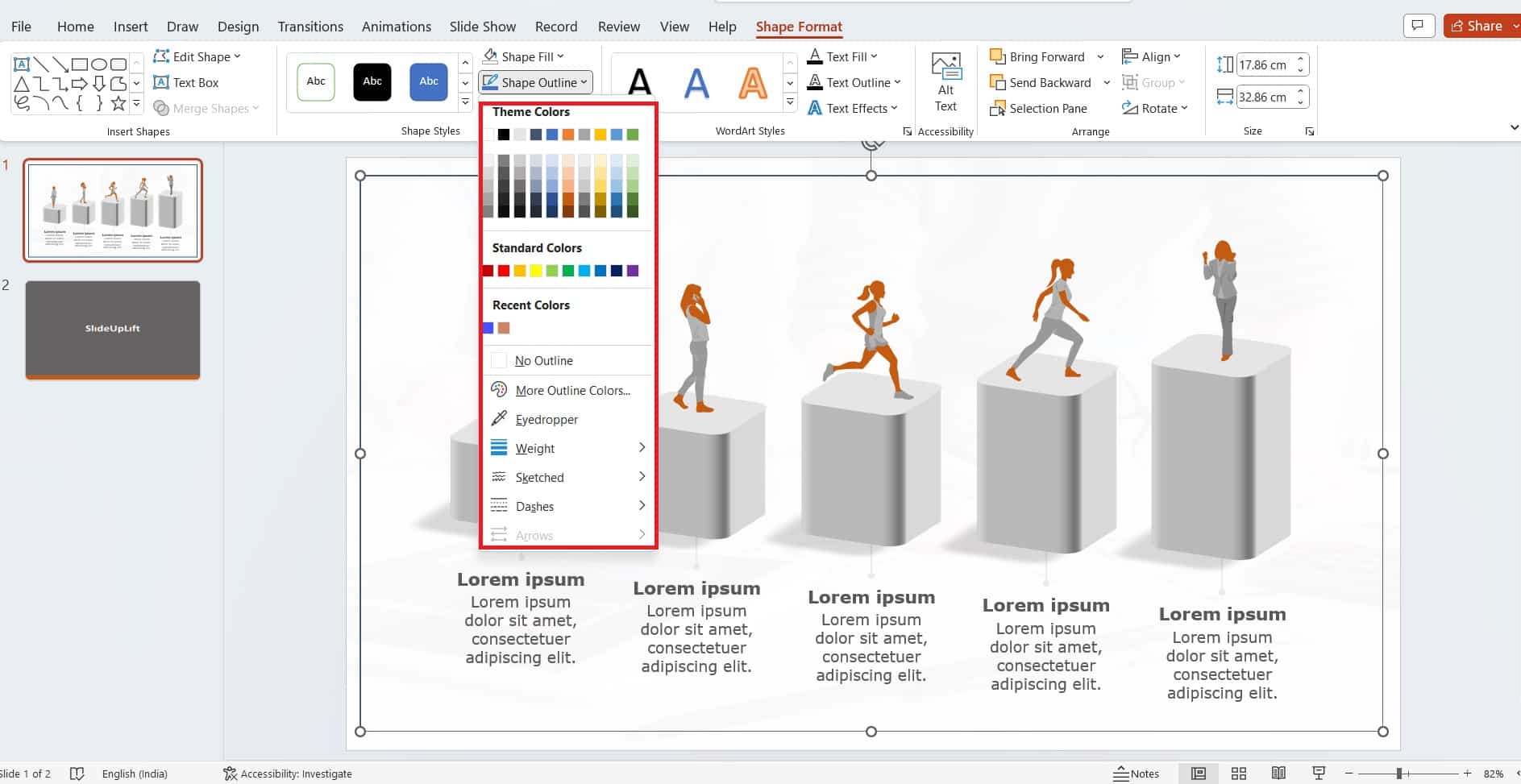Switch to Slide Sorter view
The width and height of the screenshot is (1521, 784).
[1239, 773]
